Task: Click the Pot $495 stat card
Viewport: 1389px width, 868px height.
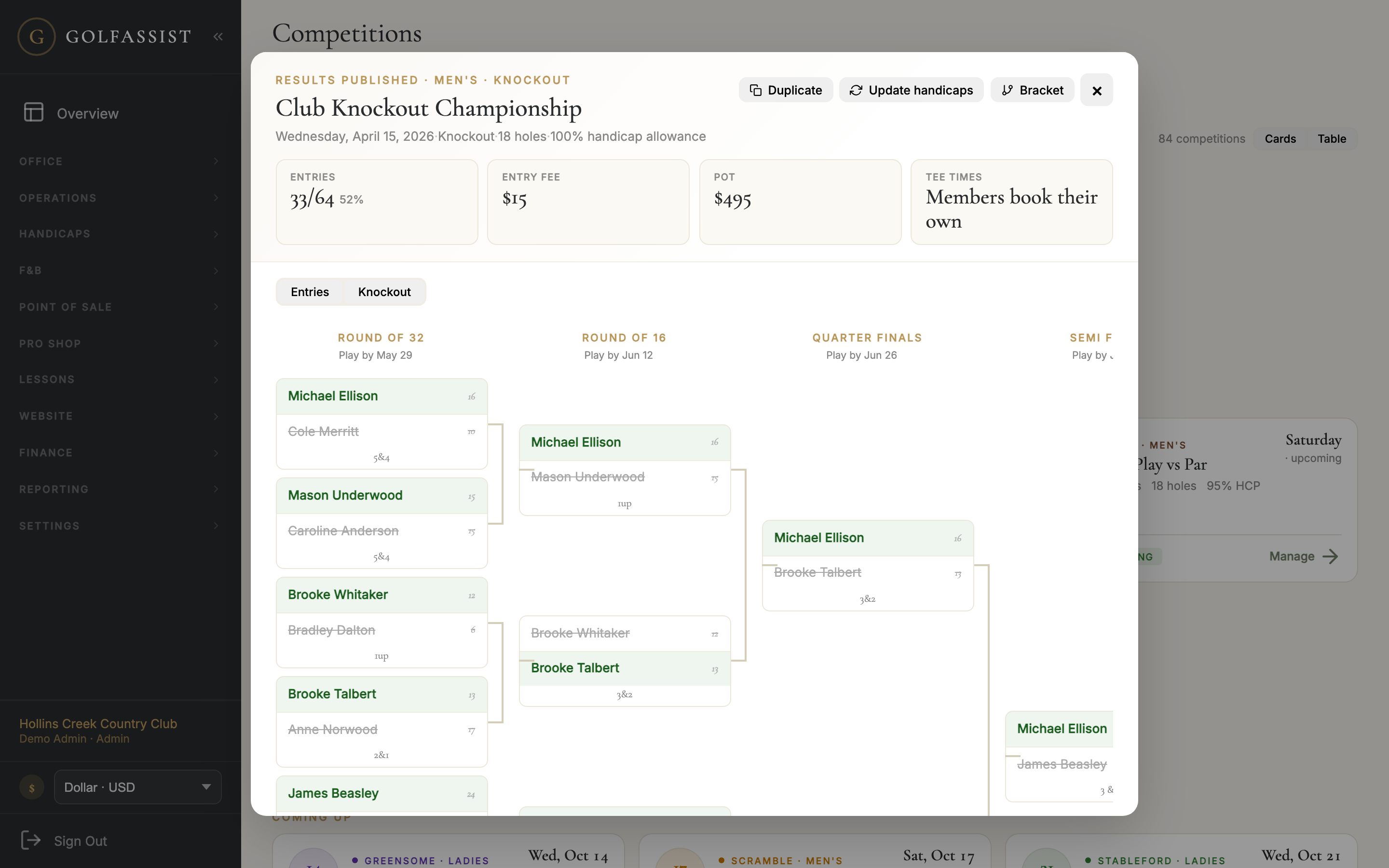Action: tap(800, 202)
